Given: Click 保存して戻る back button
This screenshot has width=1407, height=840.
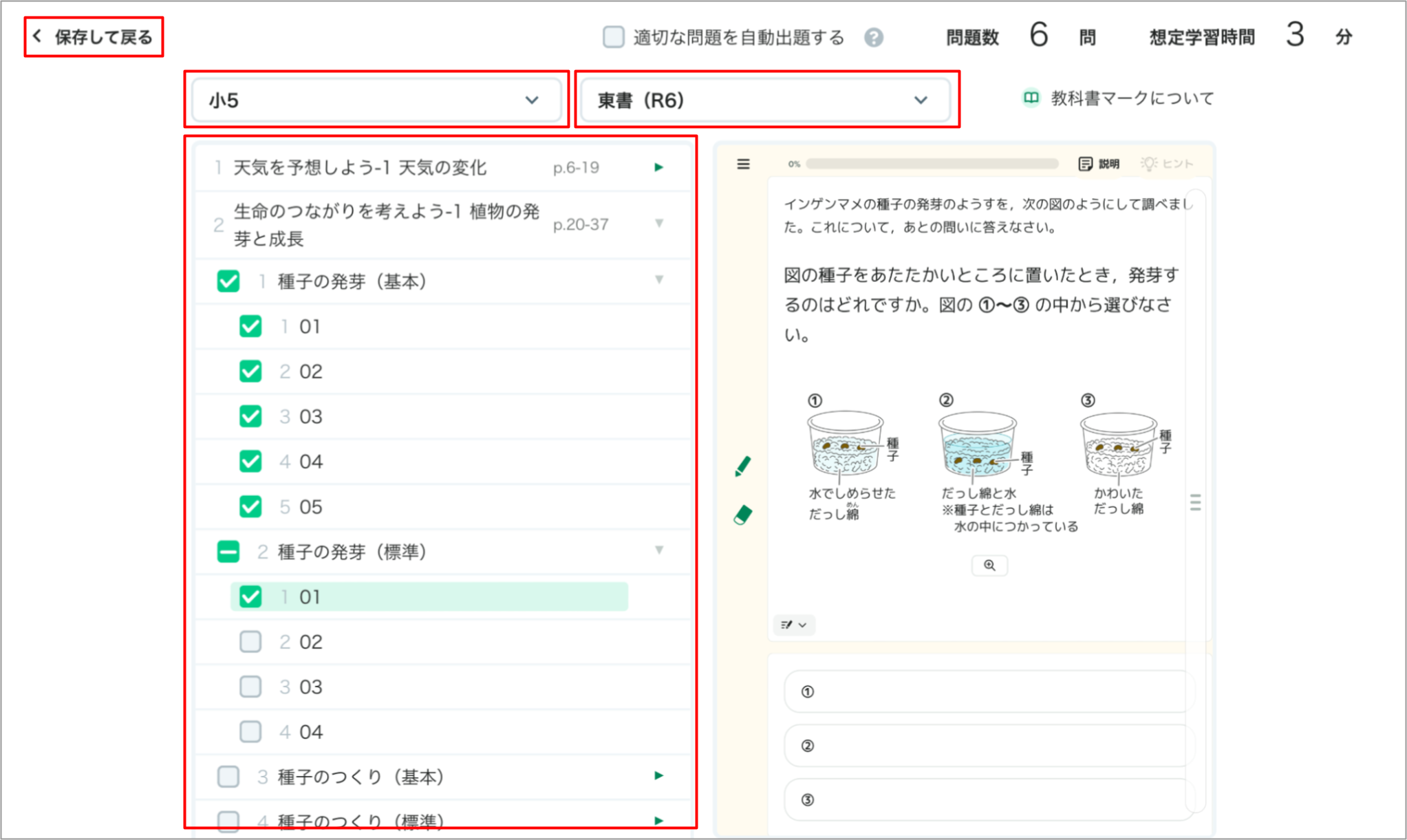Looking at the screenshot, I should pyautogui.click(x=94, y=37).
